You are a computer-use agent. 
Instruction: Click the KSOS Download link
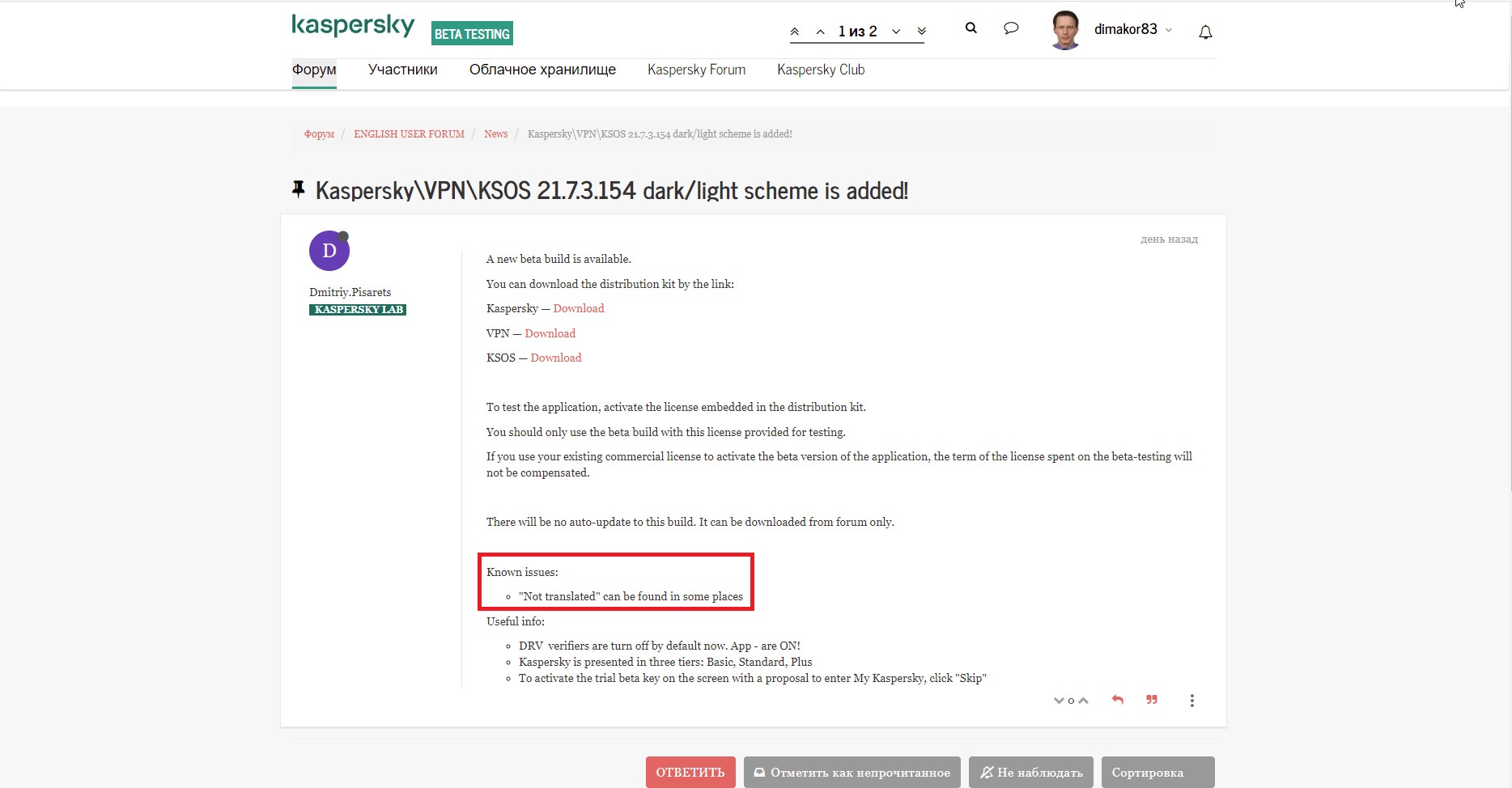(556, 358)
